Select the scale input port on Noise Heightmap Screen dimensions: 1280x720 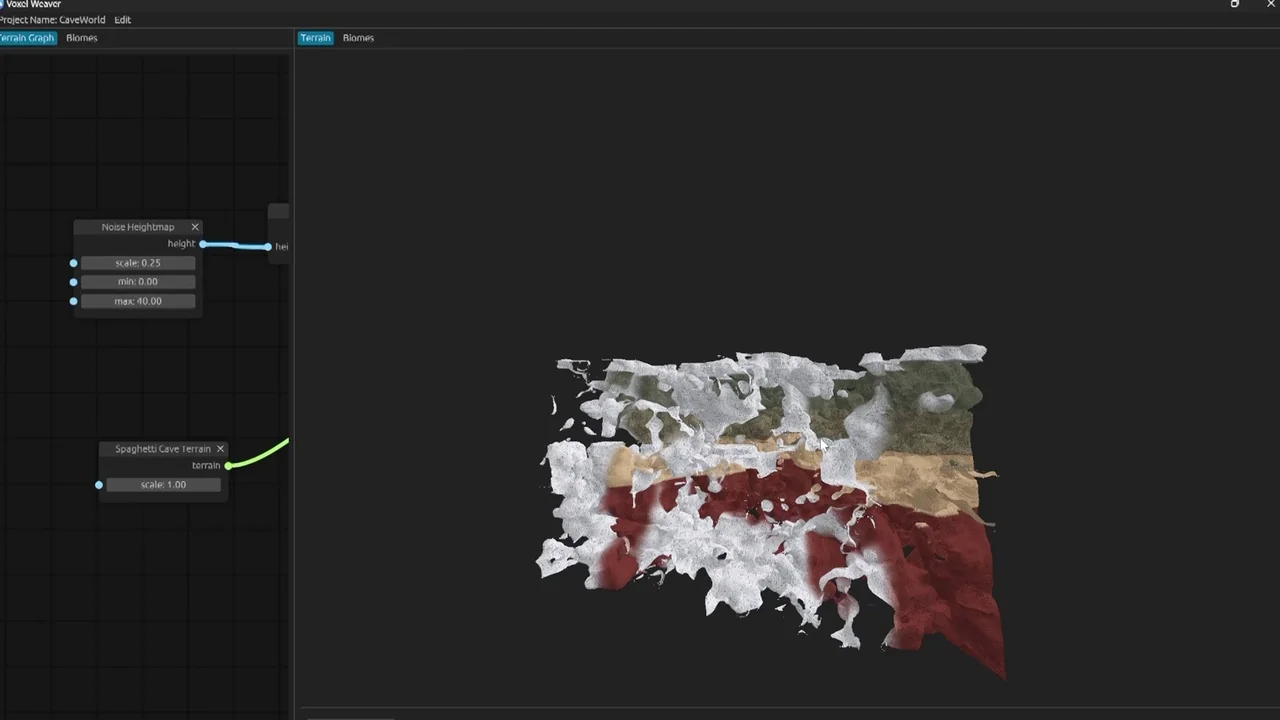73,263
